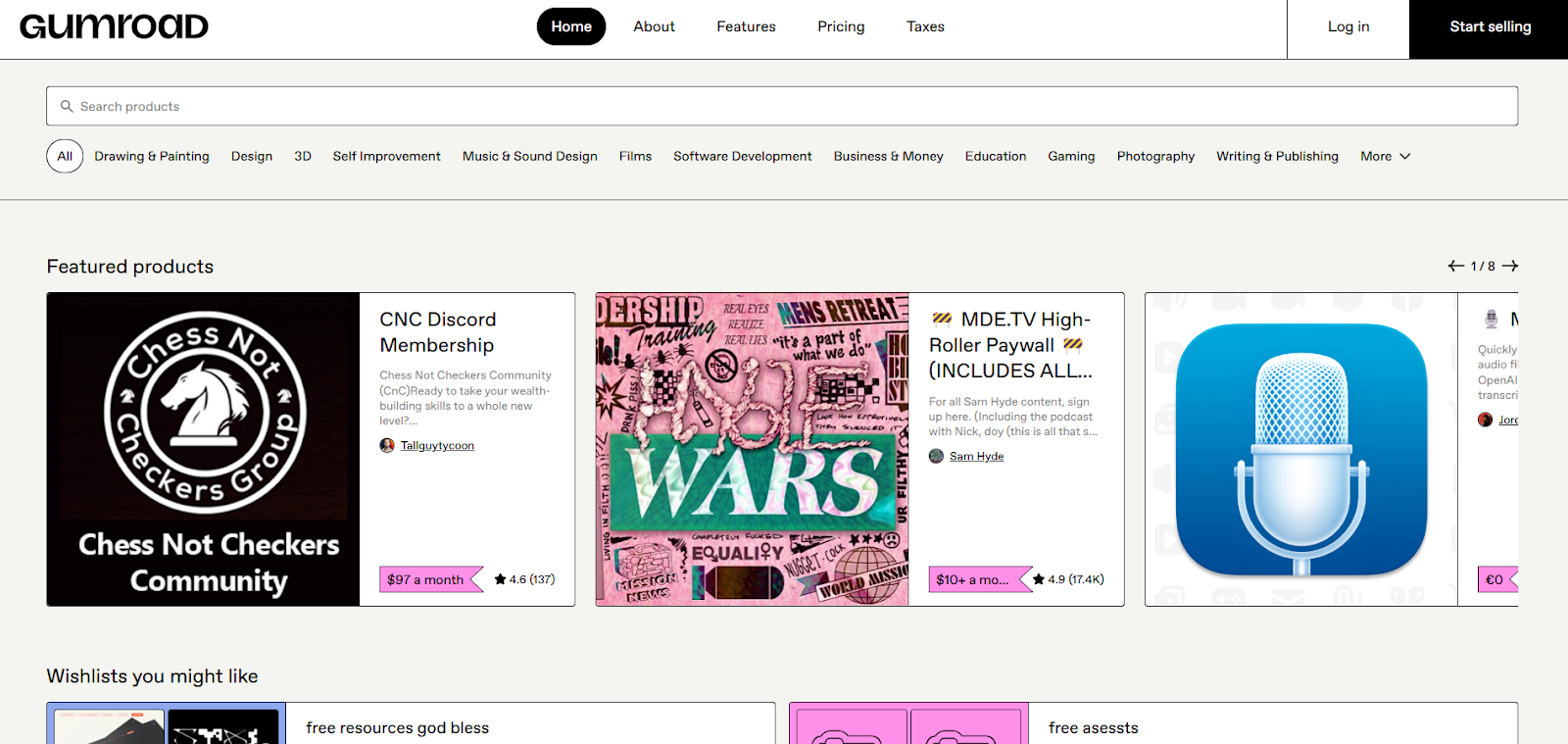Open the WARS product cover image
This screenshot has width=1568, height=744.
click(x=753, y=449)
